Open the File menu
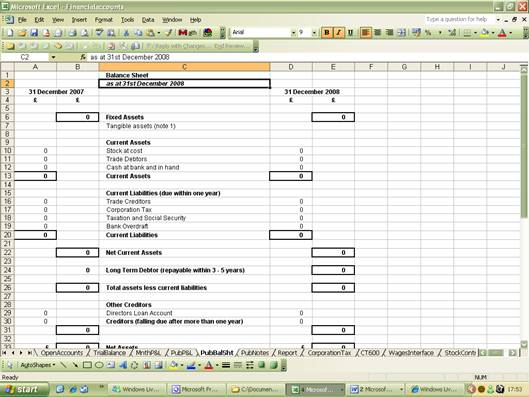The image size is (529, 397). (22, 20)
